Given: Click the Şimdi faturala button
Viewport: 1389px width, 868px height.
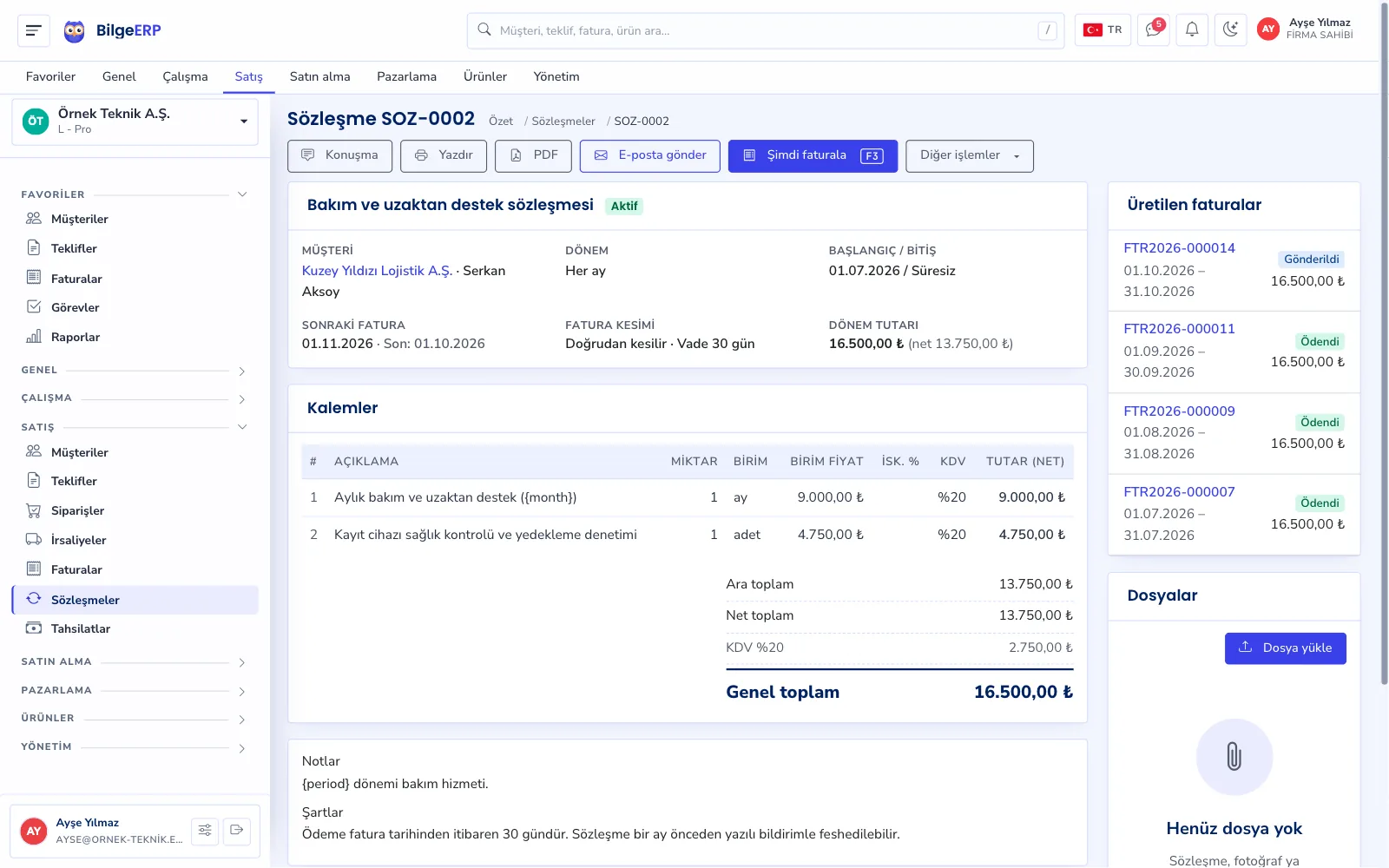Looking at the screenshot, I should (x=813, y=156).
